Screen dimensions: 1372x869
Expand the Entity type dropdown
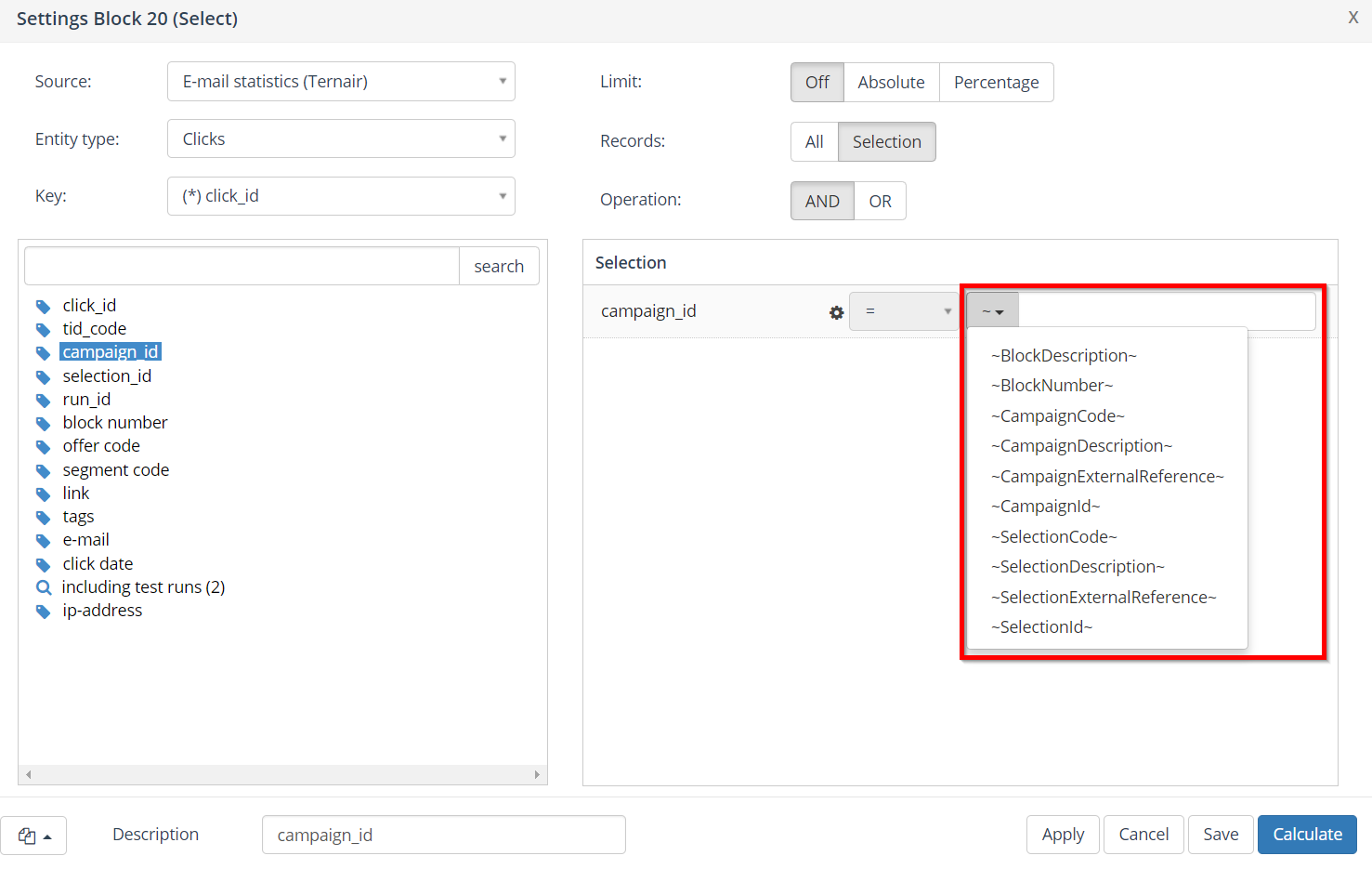341,139
